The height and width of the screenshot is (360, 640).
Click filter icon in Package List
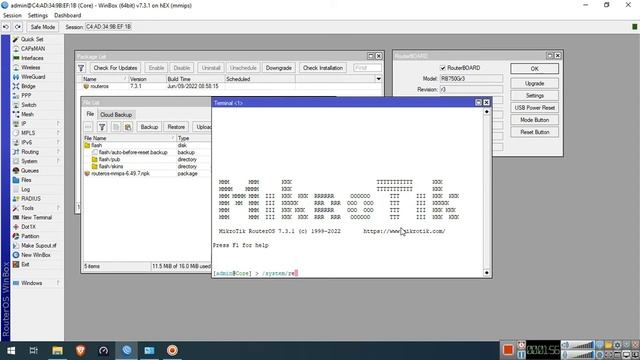tap(81, 68)
